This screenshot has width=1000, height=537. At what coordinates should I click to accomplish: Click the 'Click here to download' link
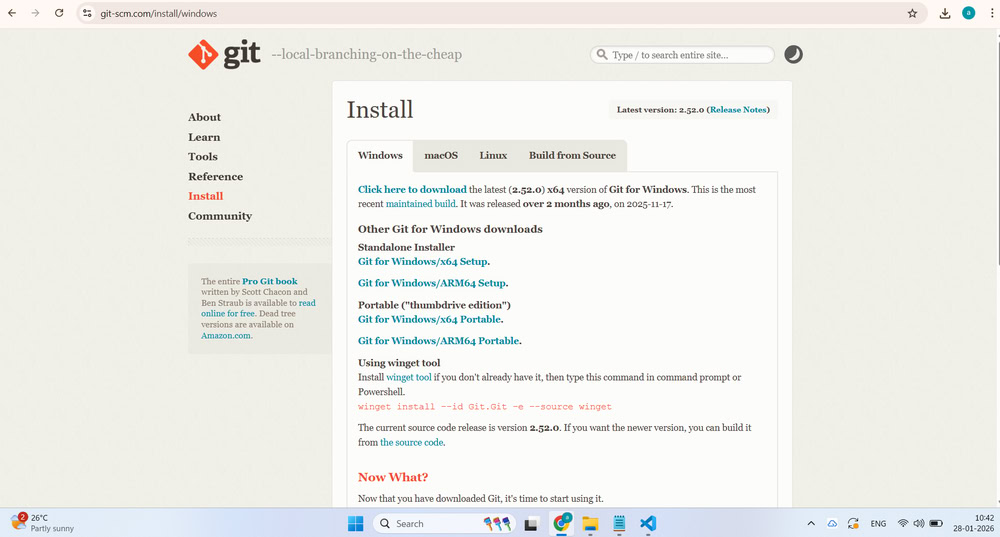click(412, 189)
